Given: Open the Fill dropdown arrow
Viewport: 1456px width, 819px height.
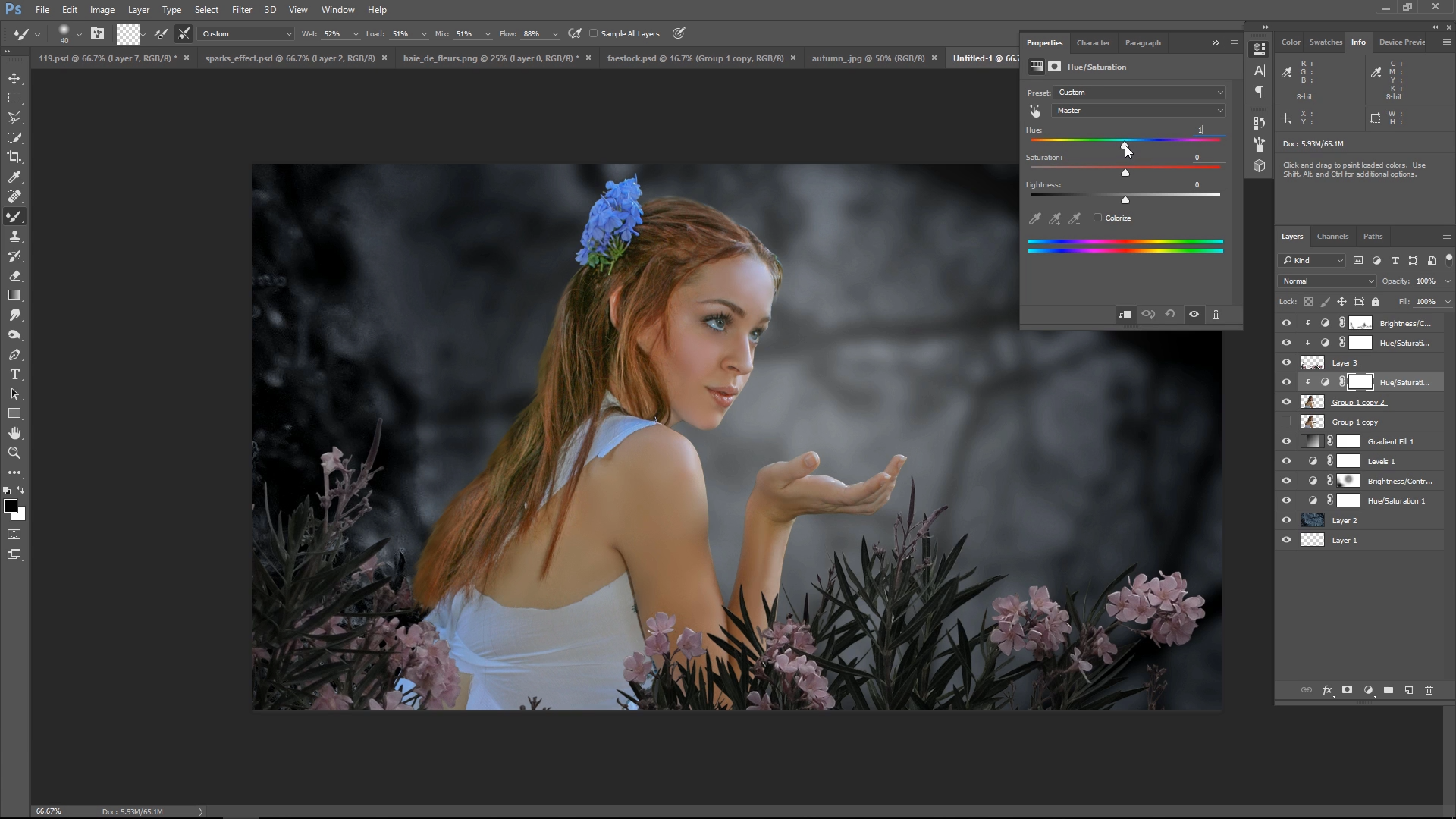Looking at the screenshot, I should pos(1447,302).
